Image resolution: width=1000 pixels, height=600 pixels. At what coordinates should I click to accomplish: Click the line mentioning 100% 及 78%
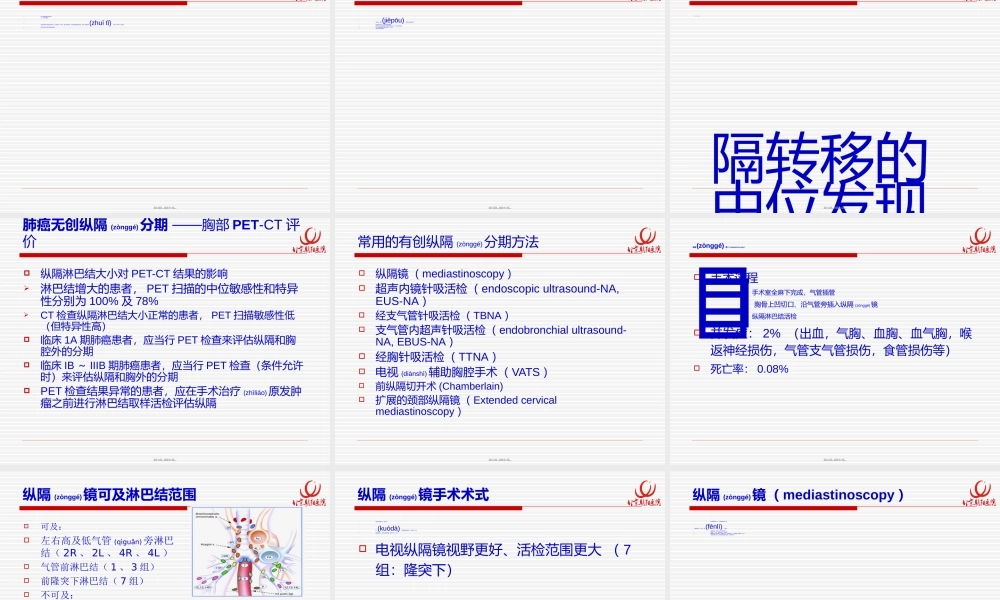pyautogui.click(x=169, y=295)
